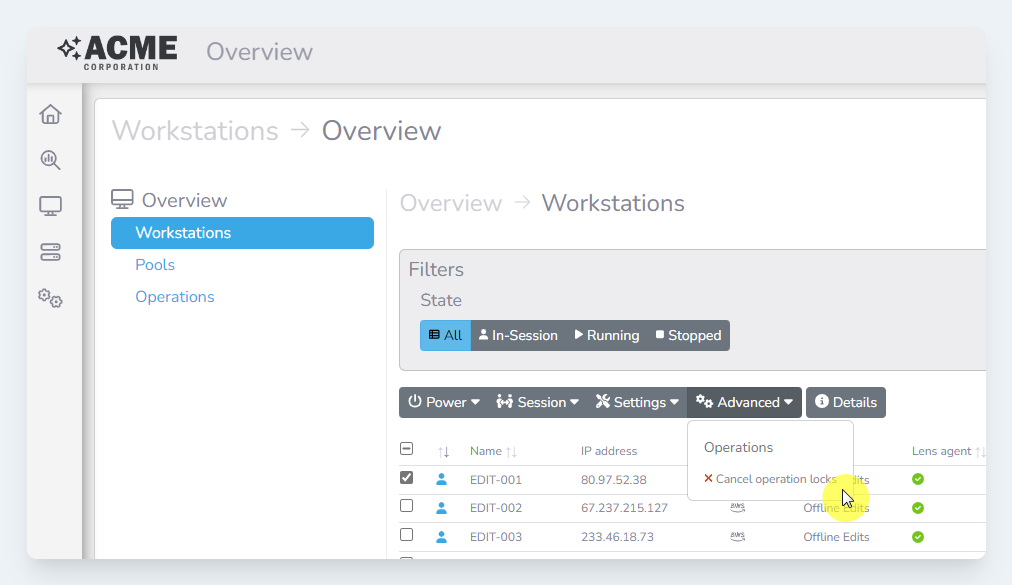Open the Settings dropdown in toolbar
The height and width of the screenshot is (585, 1012).
[637, 402]
